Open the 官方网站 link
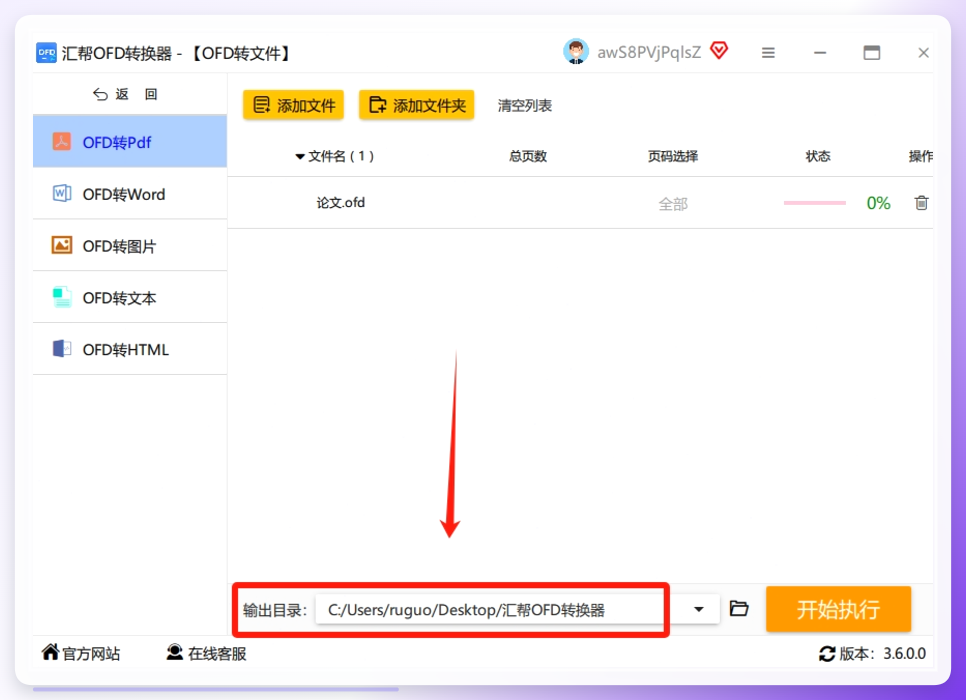This screenshot has height=700, width=966. pyautogui.click(x=91, y=654)
